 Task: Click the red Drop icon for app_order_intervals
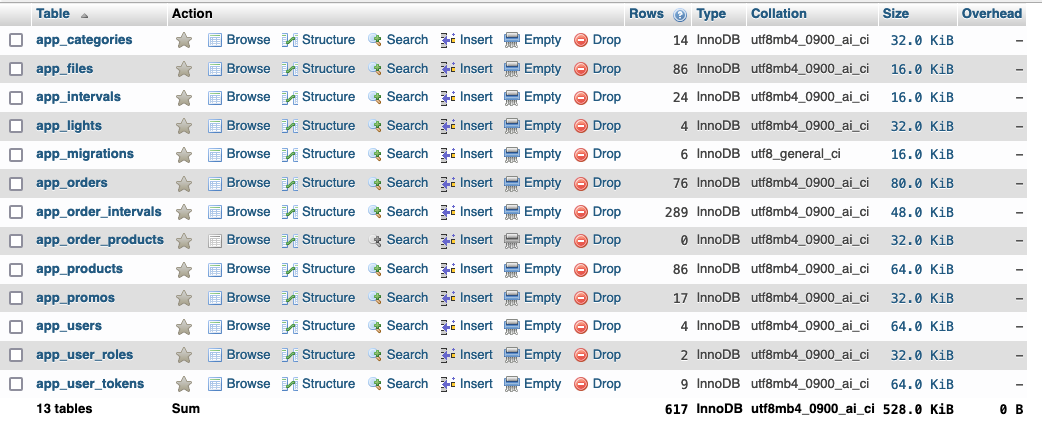[581, 213]
